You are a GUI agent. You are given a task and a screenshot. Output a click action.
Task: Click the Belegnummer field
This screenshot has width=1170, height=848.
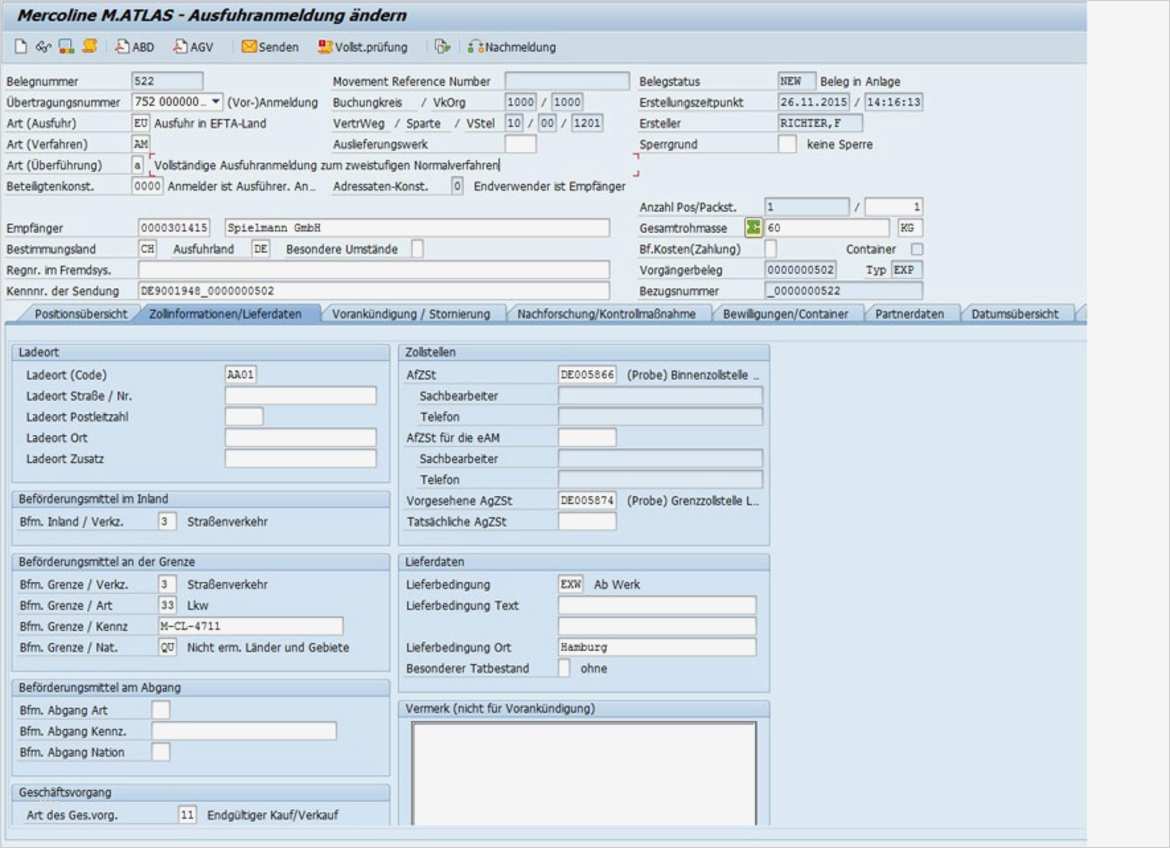click(167, 81)
